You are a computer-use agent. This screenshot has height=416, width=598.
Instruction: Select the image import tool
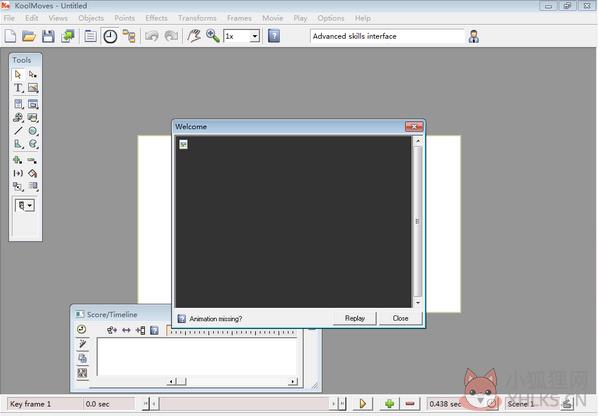tap(33, 88)
